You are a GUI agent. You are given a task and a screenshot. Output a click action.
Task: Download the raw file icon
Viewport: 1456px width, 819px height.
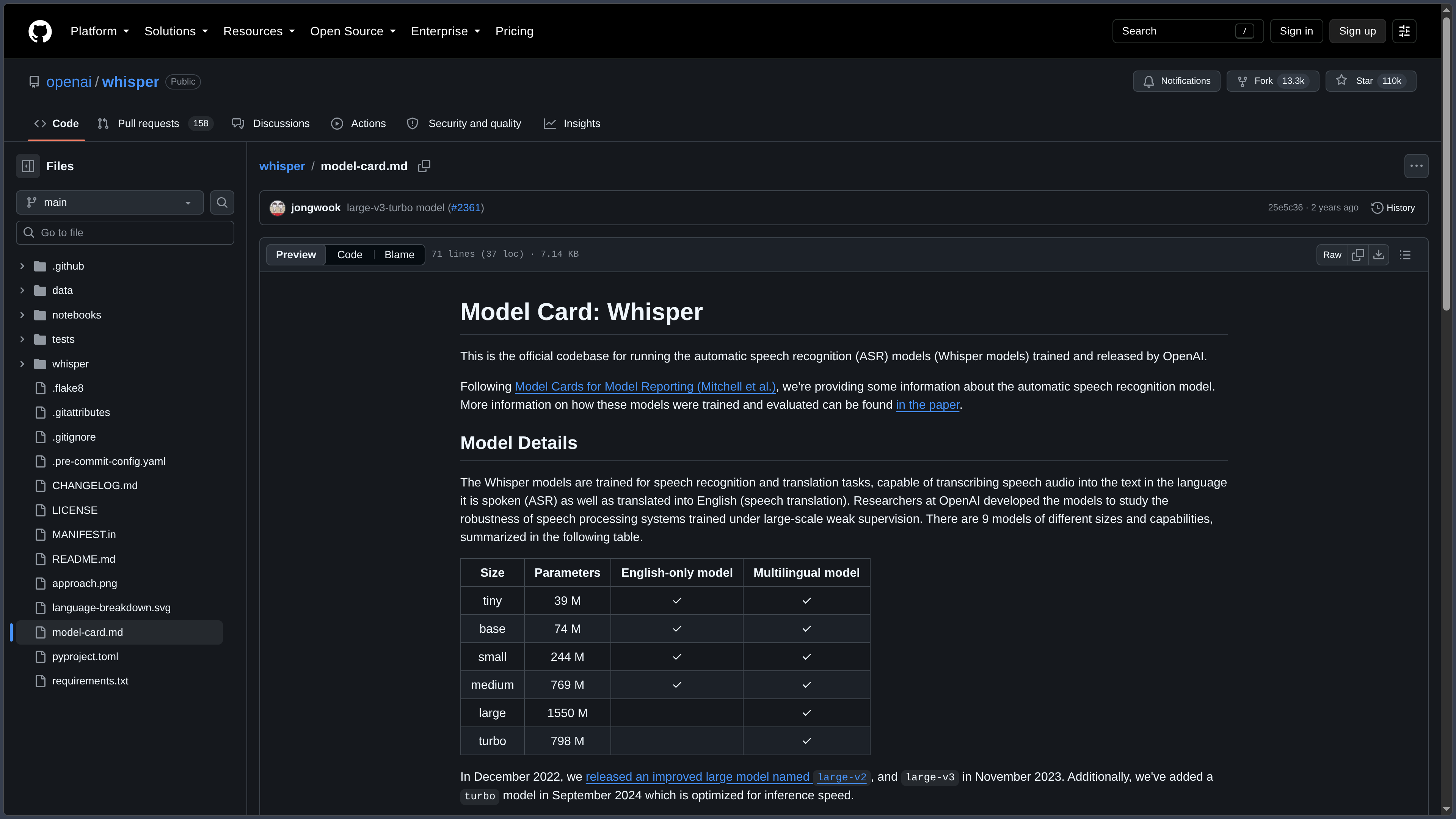pyautogui.click(x=1379, y=255)
